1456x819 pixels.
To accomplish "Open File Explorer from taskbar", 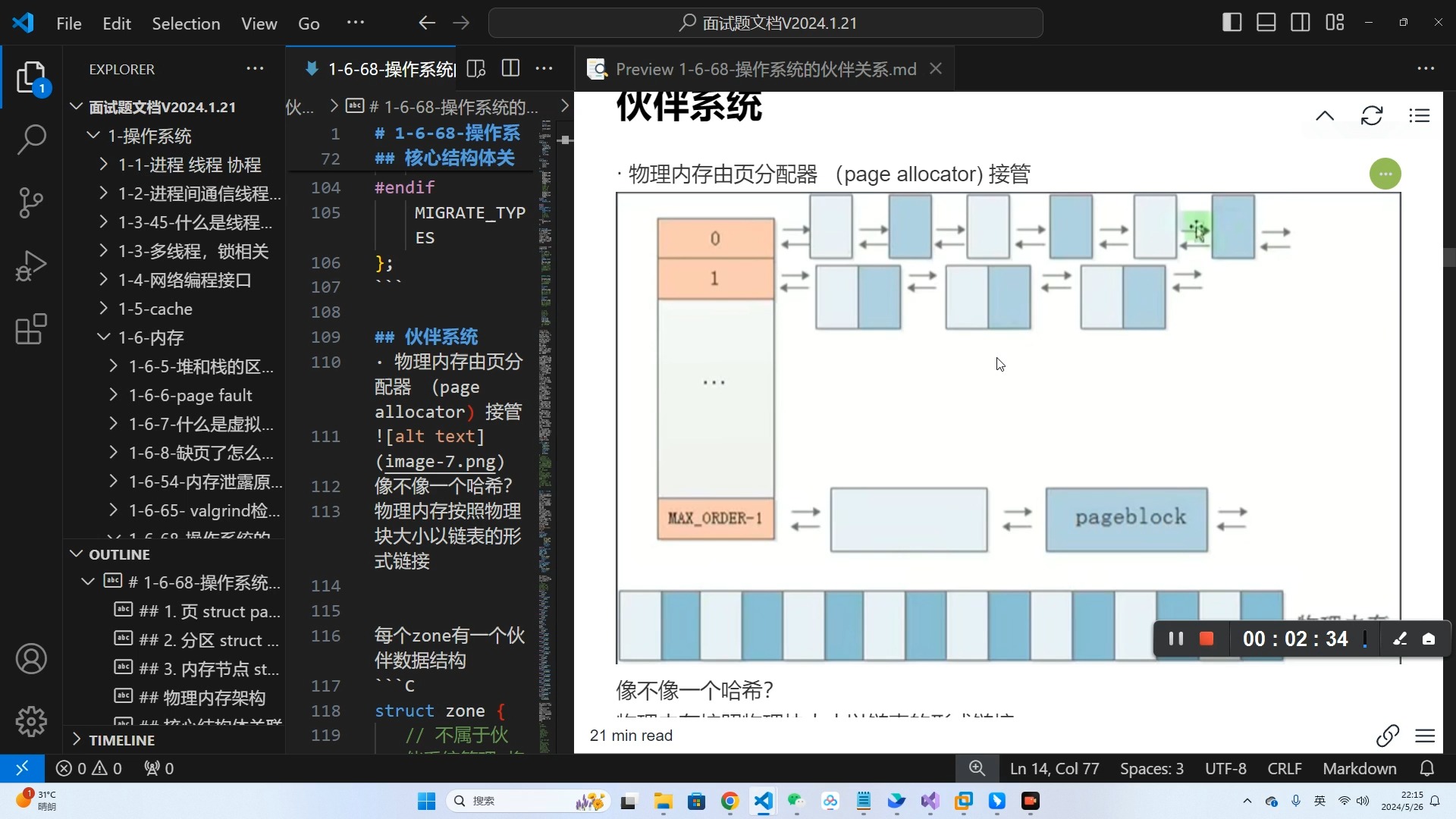I will tap(664, 801).
